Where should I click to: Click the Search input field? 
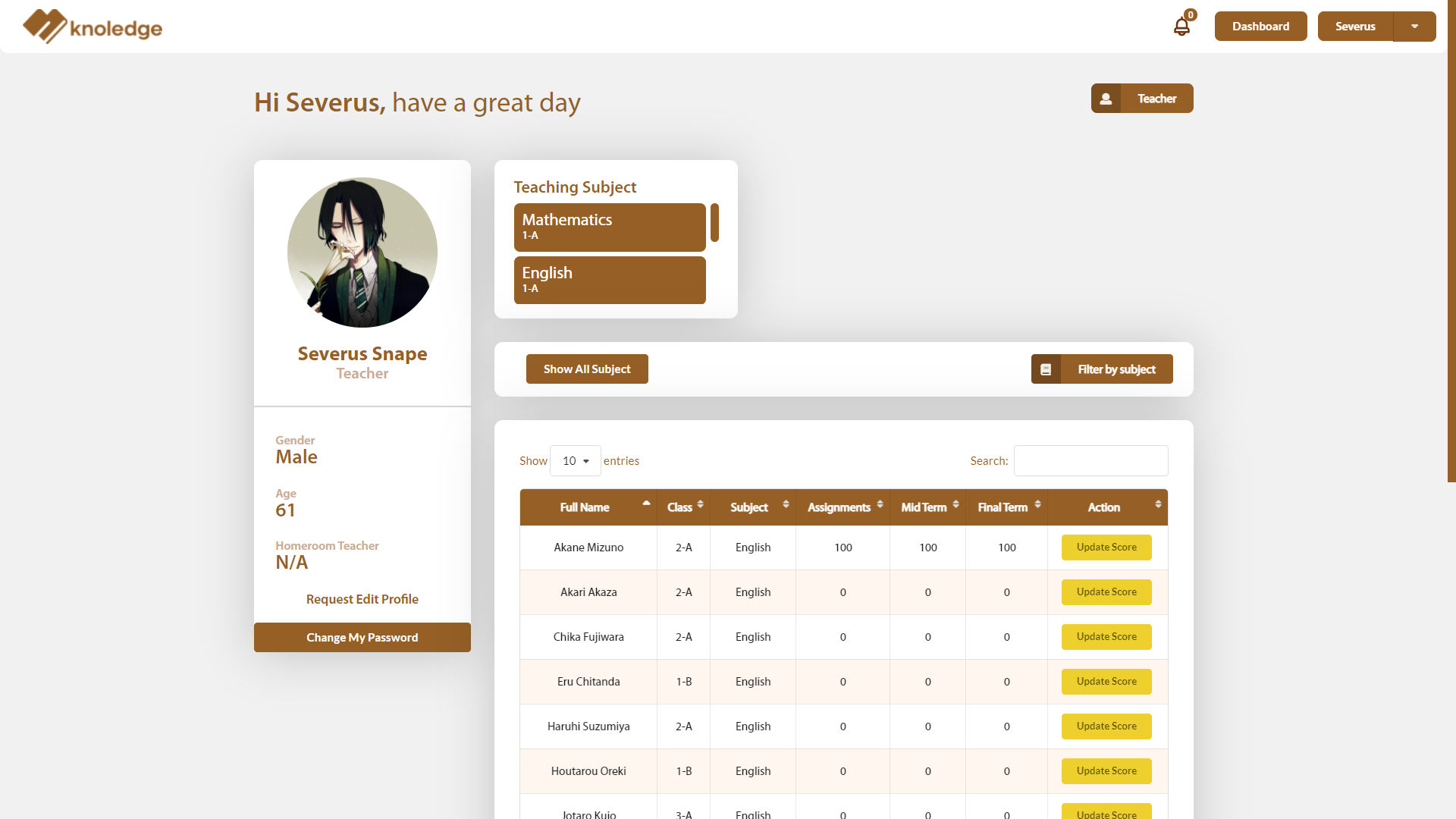[x=1090, y=460]
